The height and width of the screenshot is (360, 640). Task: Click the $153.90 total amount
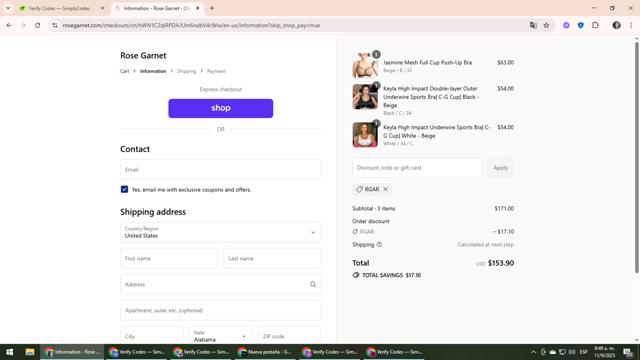[x=501, y=263]
